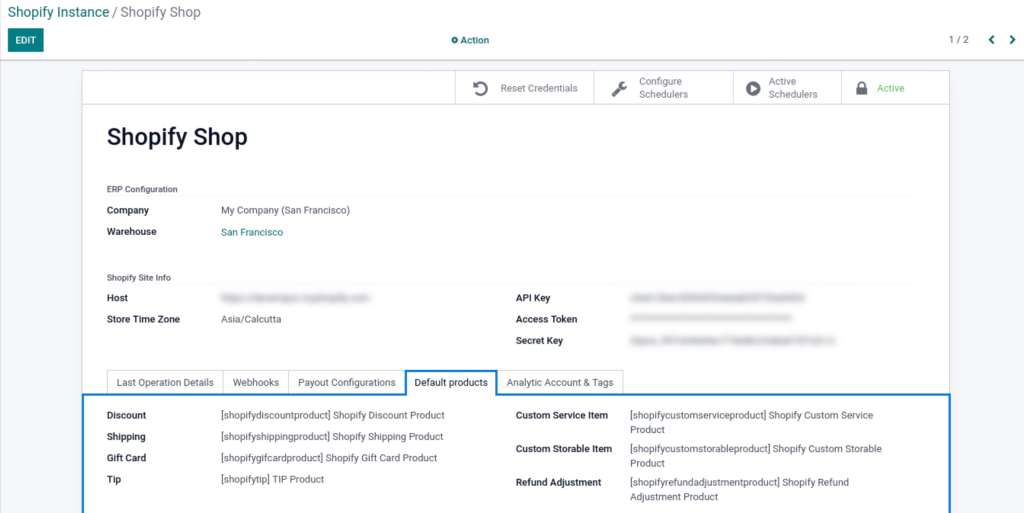
Task: Click the blurred Secret Key value
Action: tap(733, 341)
